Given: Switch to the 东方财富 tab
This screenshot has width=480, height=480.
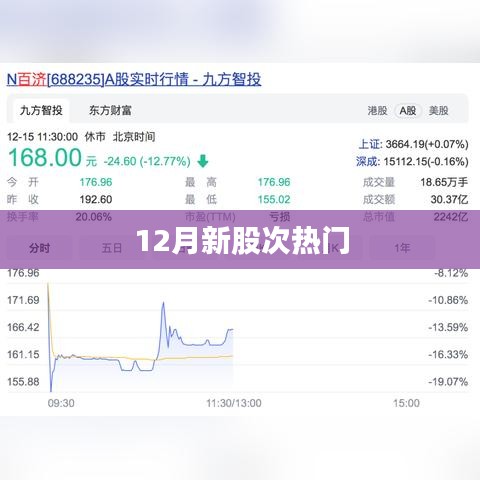Looking at the screenshot, I should 110,110.
